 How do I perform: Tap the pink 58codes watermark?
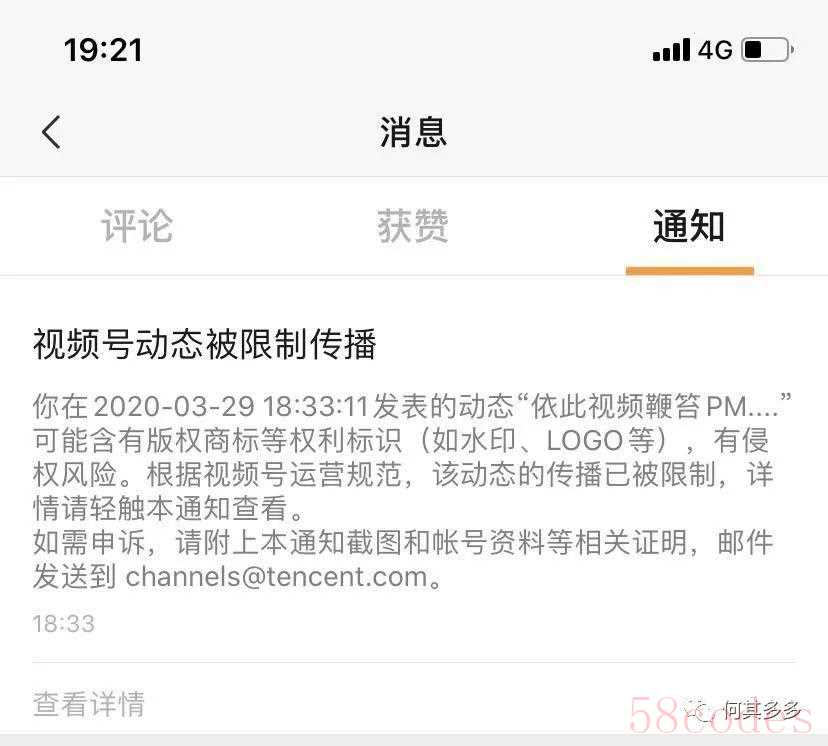point(720,715)
